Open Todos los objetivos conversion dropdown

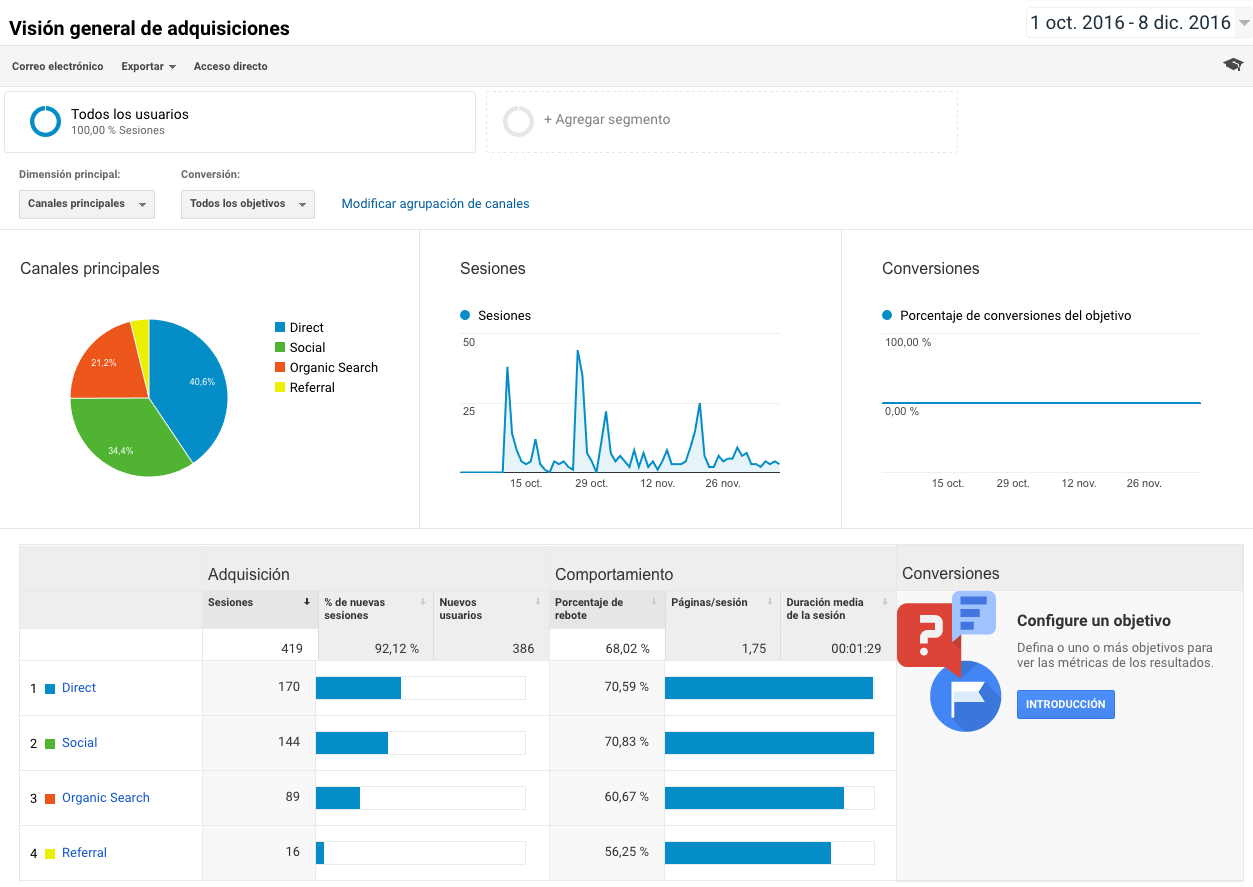tap(247, 204)
